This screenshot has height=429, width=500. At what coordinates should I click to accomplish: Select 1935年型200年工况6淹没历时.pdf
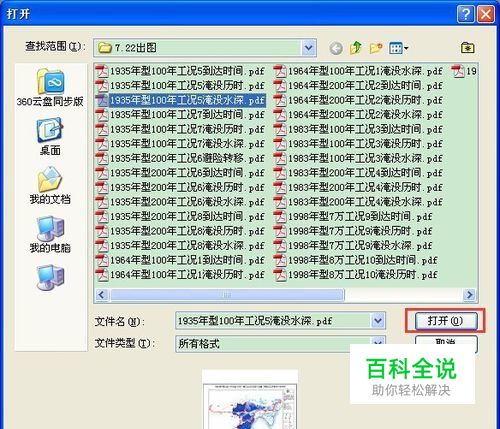180,187
